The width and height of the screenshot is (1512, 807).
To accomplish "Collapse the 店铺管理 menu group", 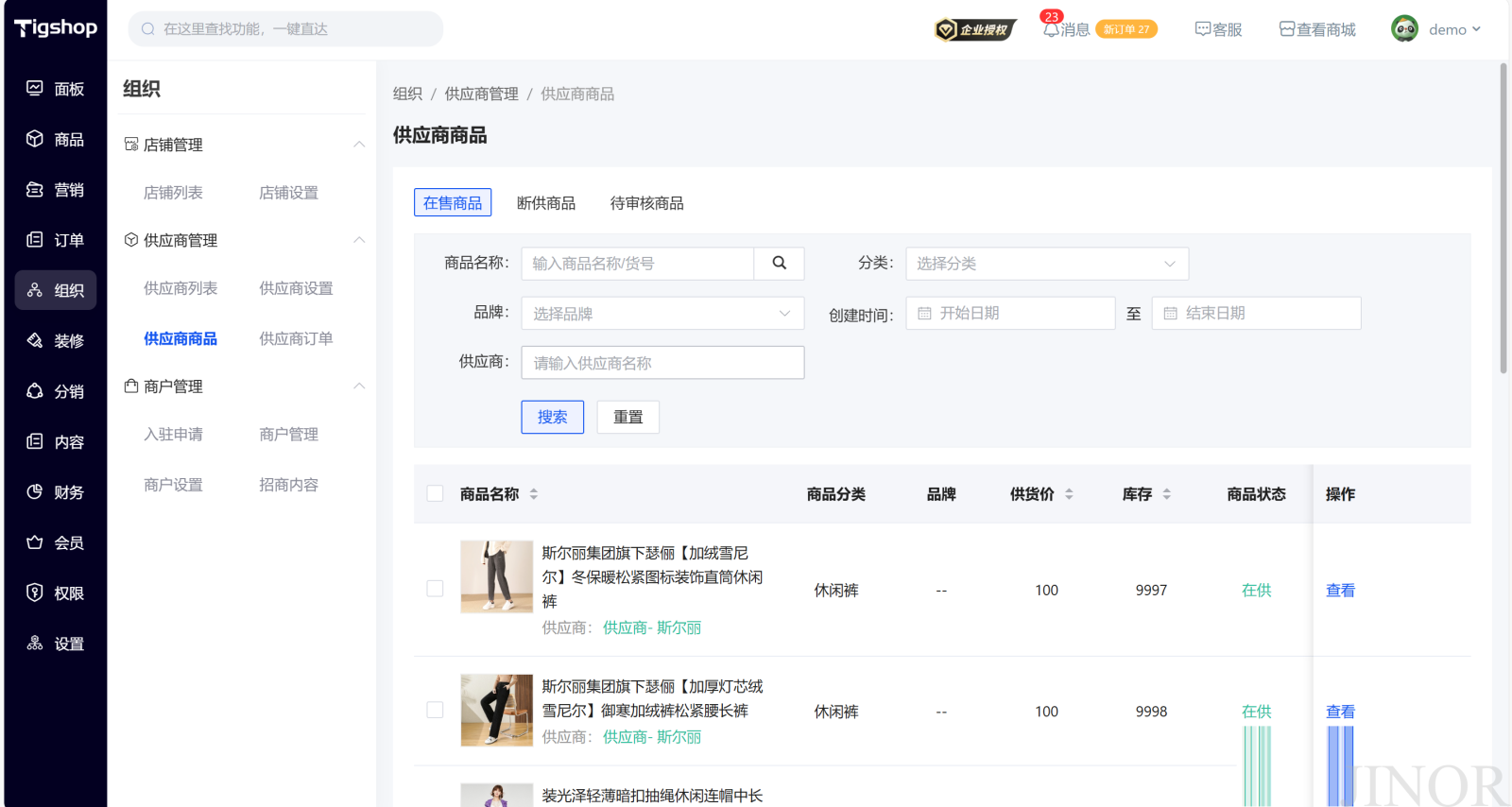I will click(359, 145).
